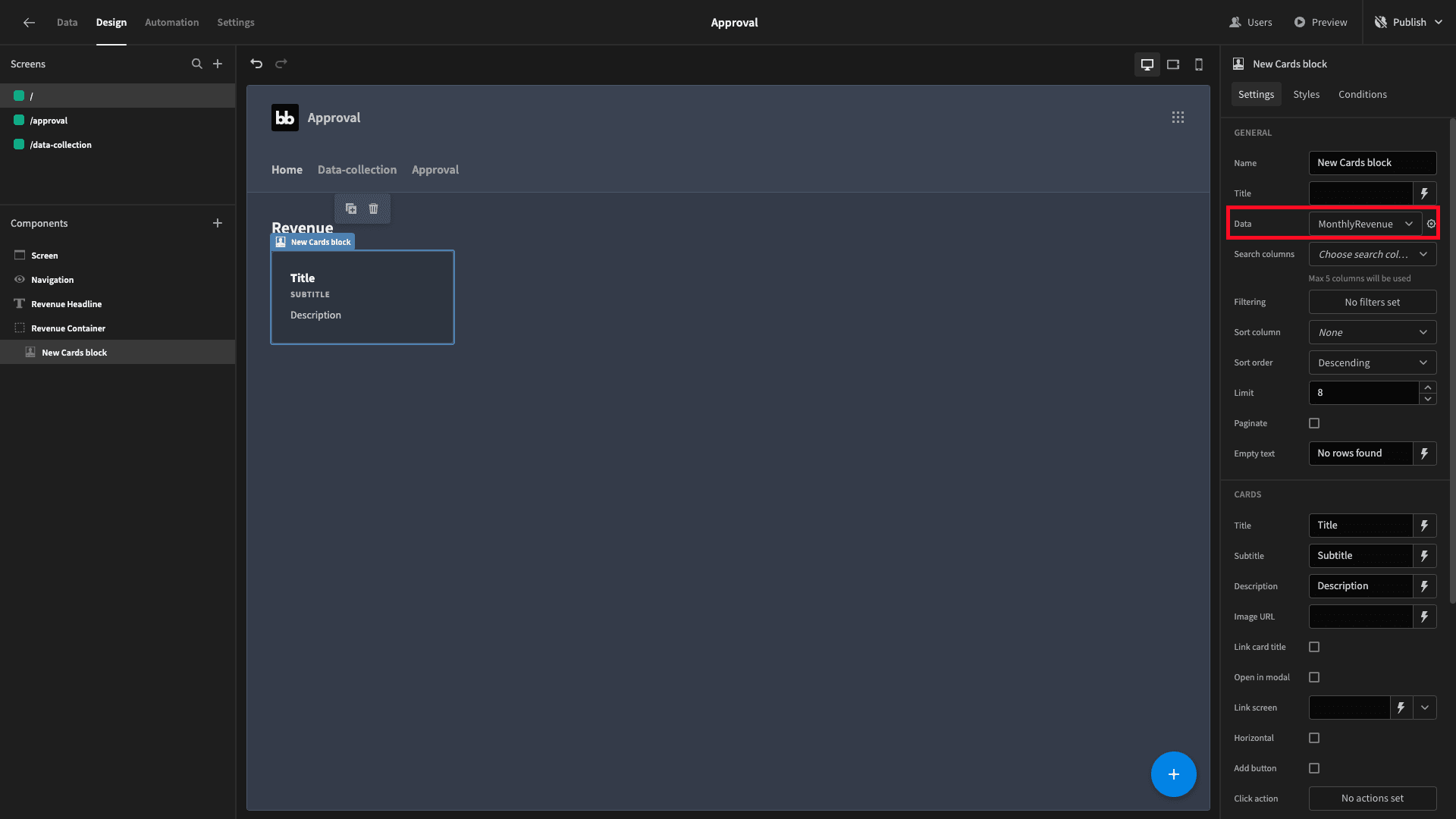Add a component with plus icon
This screenshot has height=819, width=1456.
(218, 223)
